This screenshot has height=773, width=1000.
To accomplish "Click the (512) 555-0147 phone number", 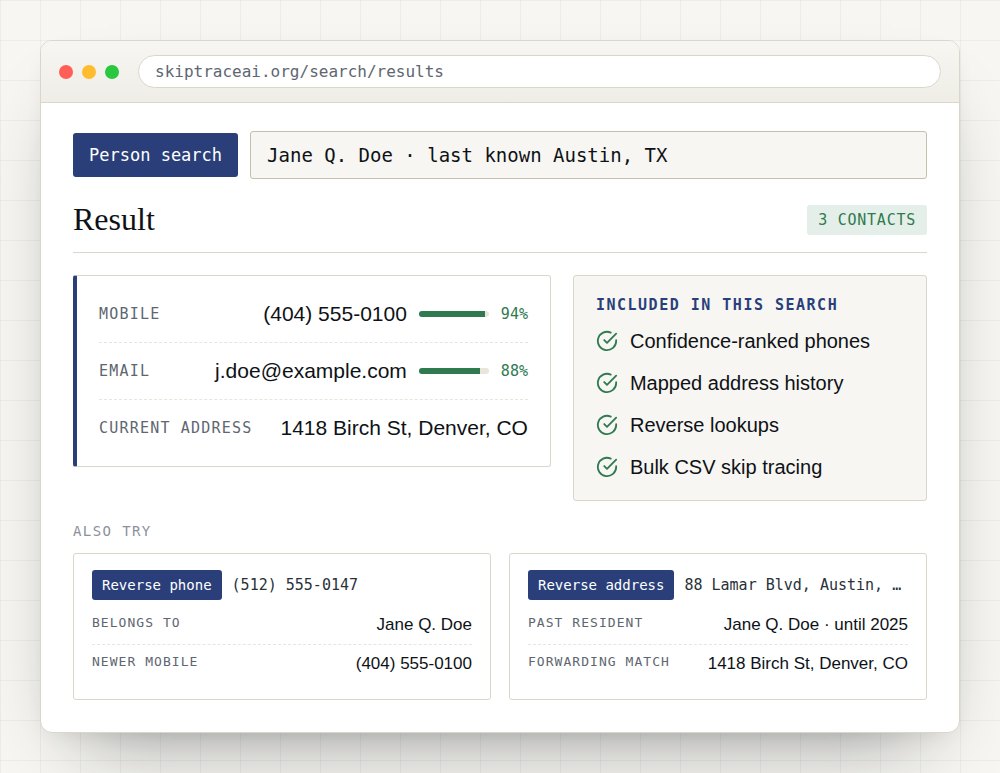I will 295,584.
